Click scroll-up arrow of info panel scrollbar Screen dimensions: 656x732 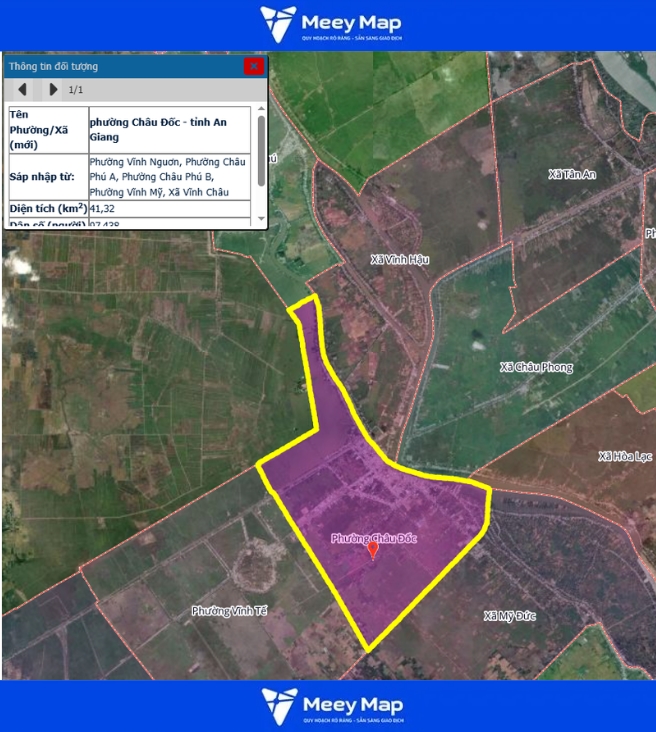pos(261,108)
